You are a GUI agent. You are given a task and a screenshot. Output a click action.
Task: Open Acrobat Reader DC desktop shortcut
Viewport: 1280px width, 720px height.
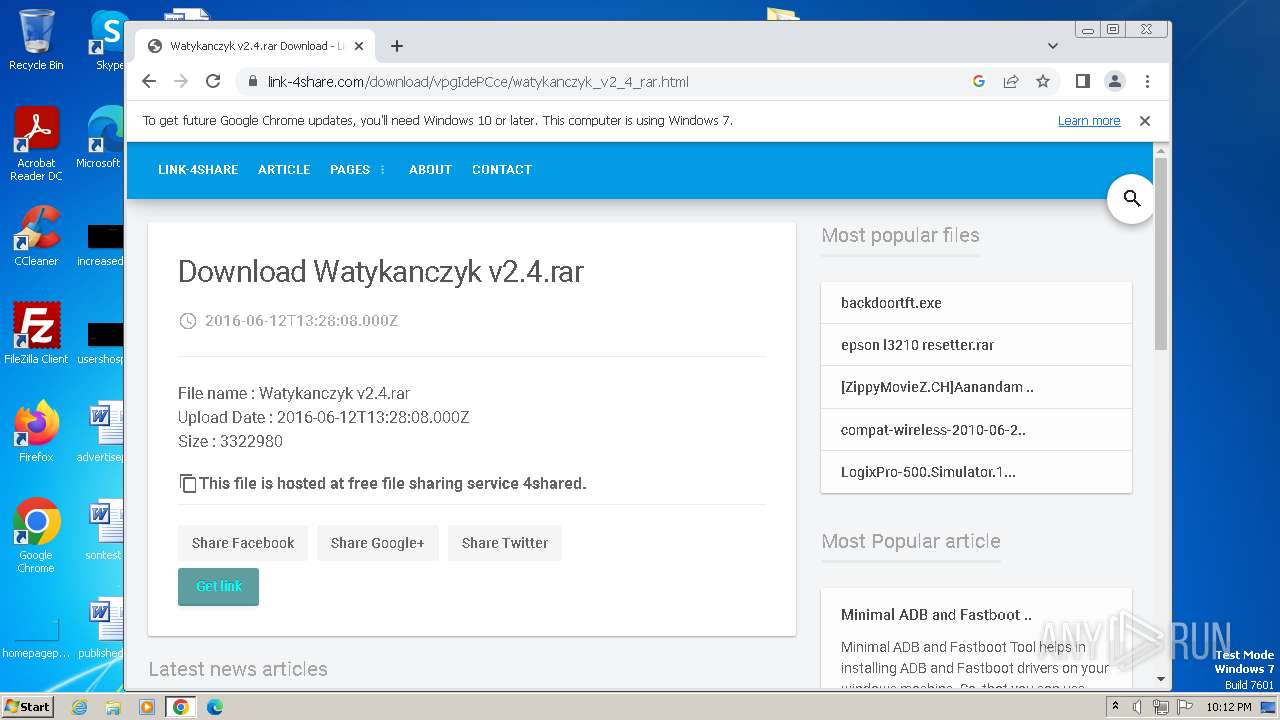tap(36, 145)
